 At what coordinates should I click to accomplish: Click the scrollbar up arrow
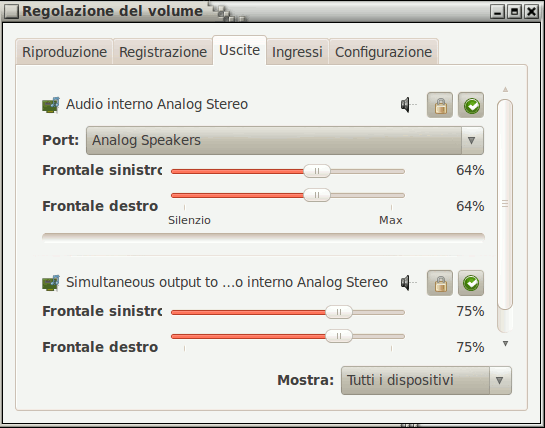point(505,90)
